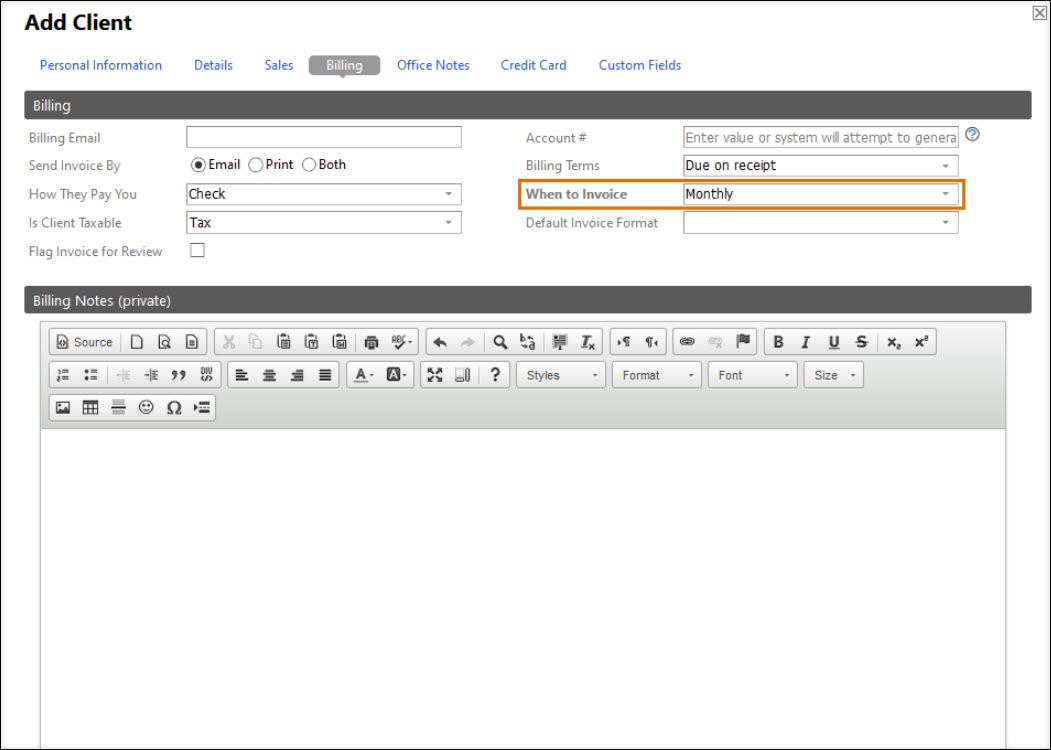Click the Bold formatting icon

778,342
